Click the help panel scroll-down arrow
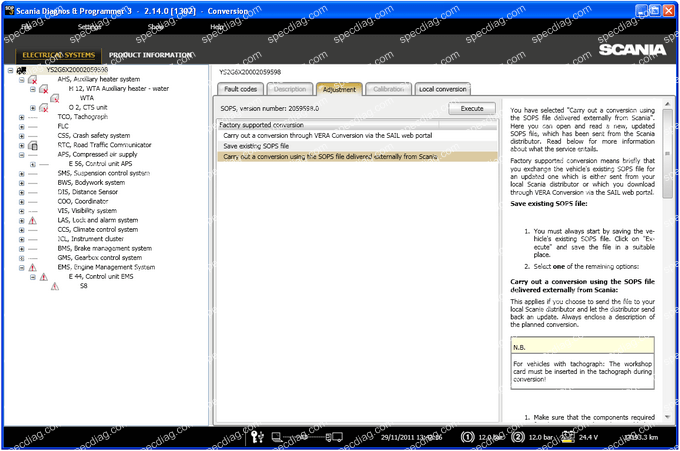Viewport: 680px width, 451px height. tap(667, 417)
